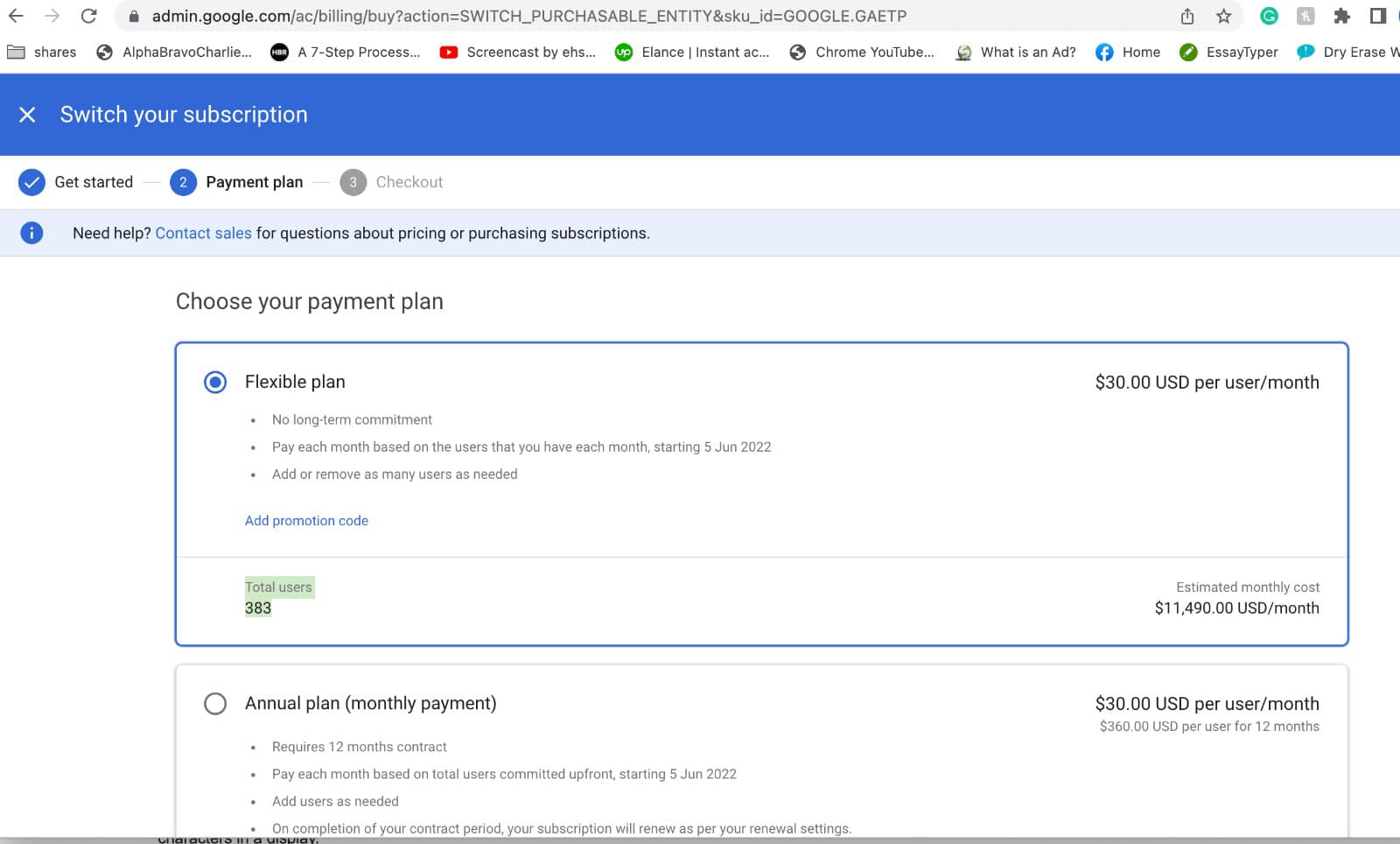Bookmark this page with the star icon
The width and height of the screenshot is (1400, 844).
point(1223,16)
